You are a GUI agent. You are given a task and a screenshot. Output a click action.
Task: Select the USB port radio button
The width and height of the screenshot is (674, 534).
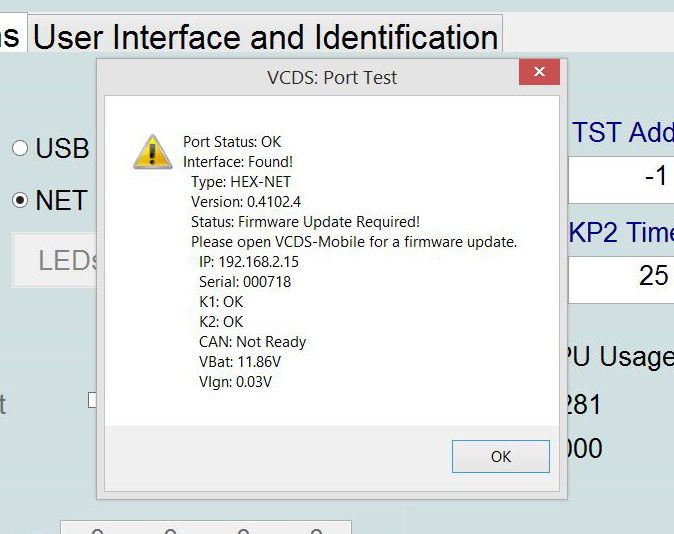pos(20,148)
